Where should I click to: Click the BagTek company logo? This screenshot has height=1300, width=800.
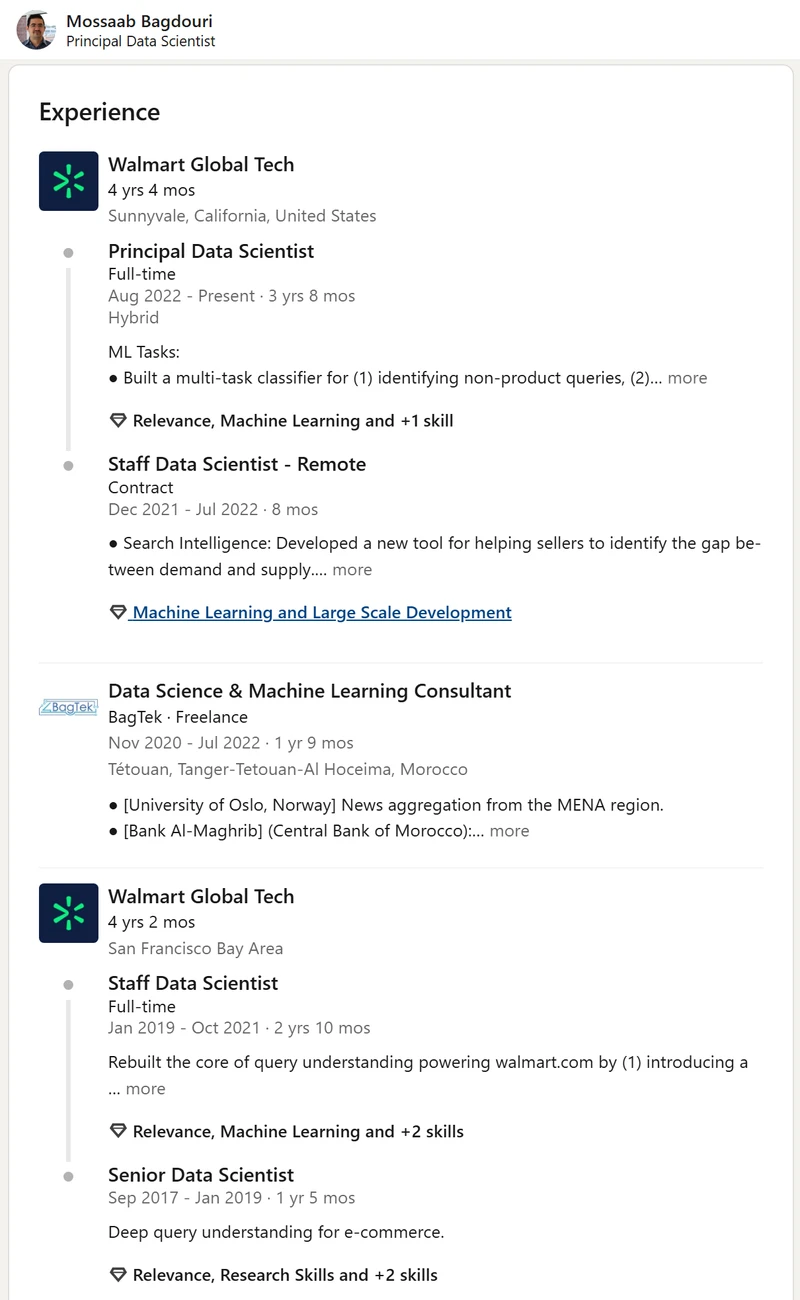point(68,707)
